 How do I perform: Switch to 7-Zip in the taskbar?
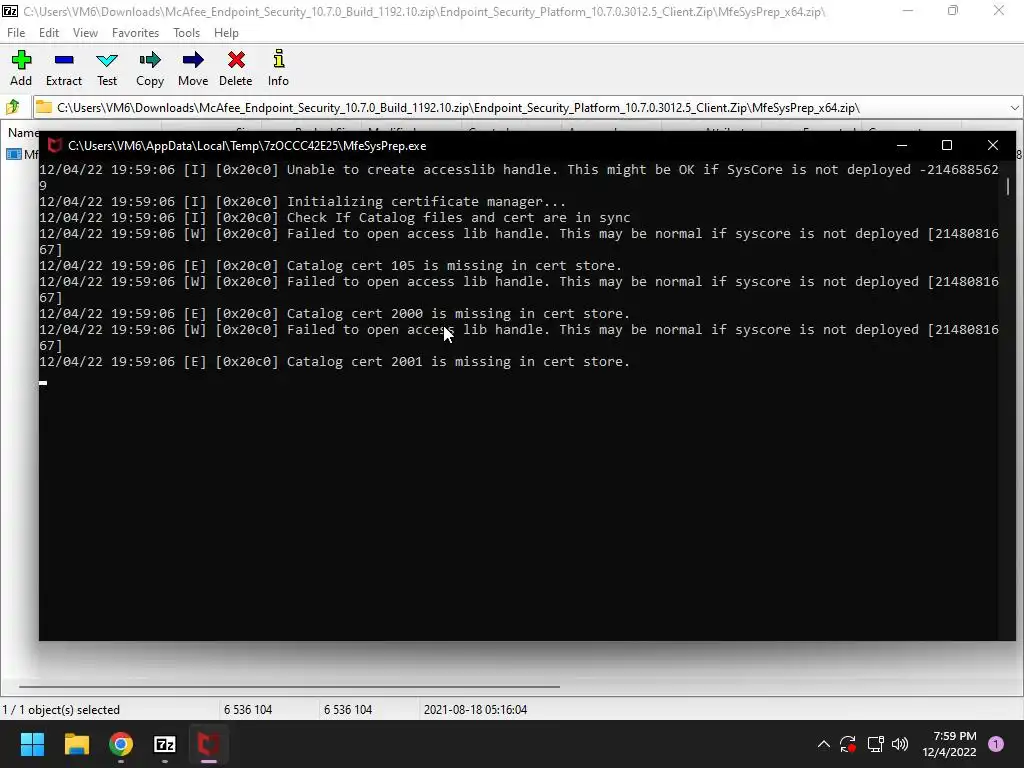(165, 744)
